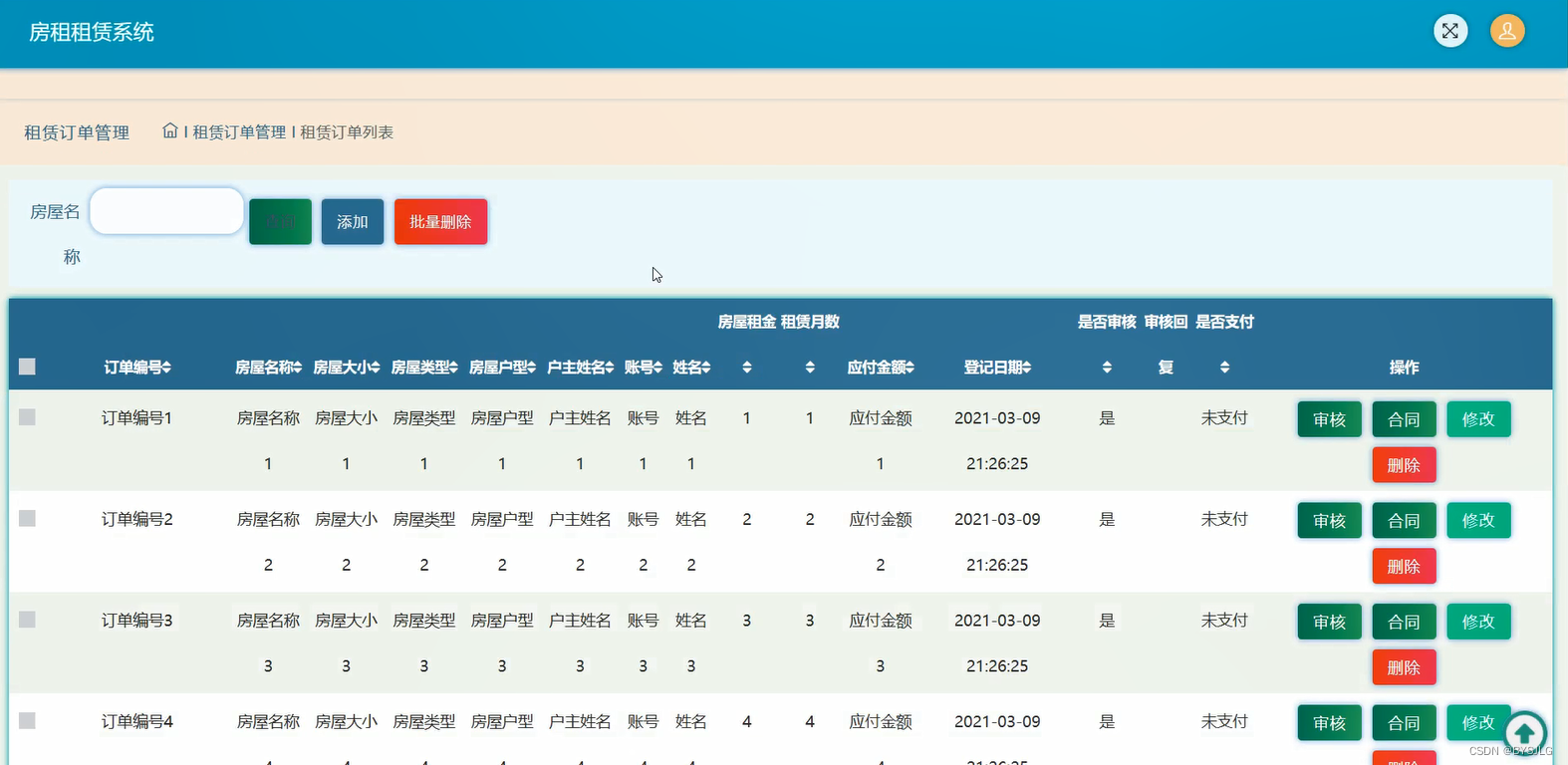The image size is (1568, 765).
Task: Click 审核 for 订单编号1
Action: pos(1329,419)
